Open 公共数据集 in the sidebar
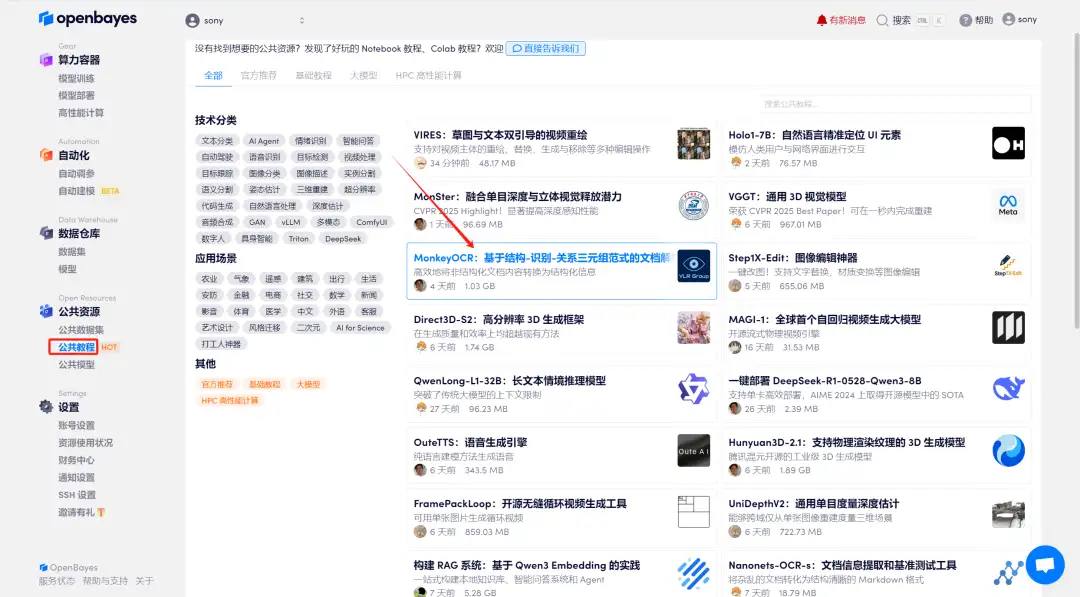The width and height of the screenshot is (1080, 597). pos(81,330)
